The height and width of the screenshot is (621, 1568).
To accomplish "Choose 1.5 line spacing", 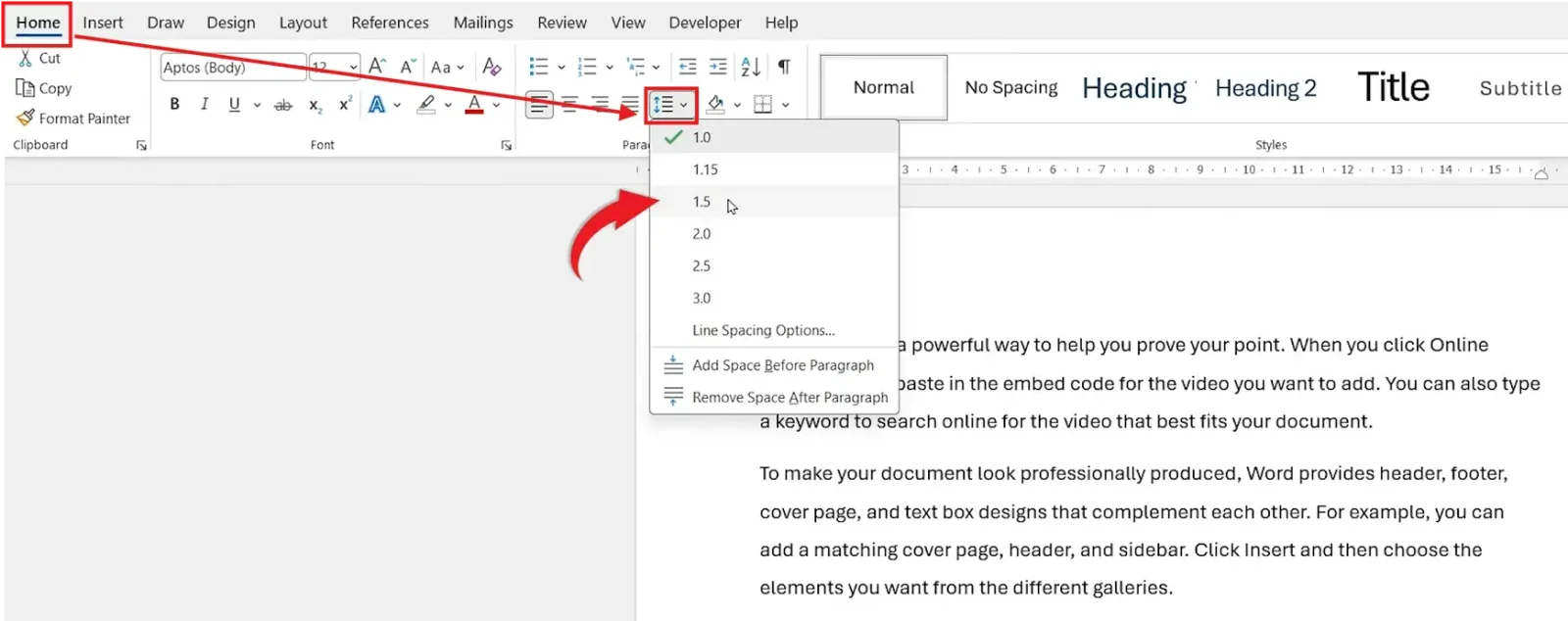I will point(774,202).
